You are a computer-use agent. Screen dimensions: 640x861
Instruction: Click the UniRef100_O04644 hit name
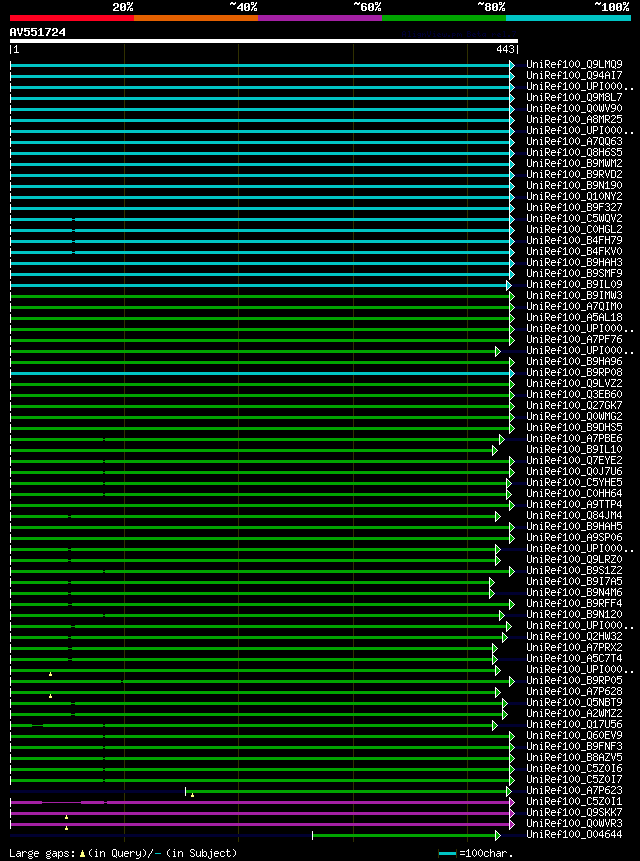574,835
